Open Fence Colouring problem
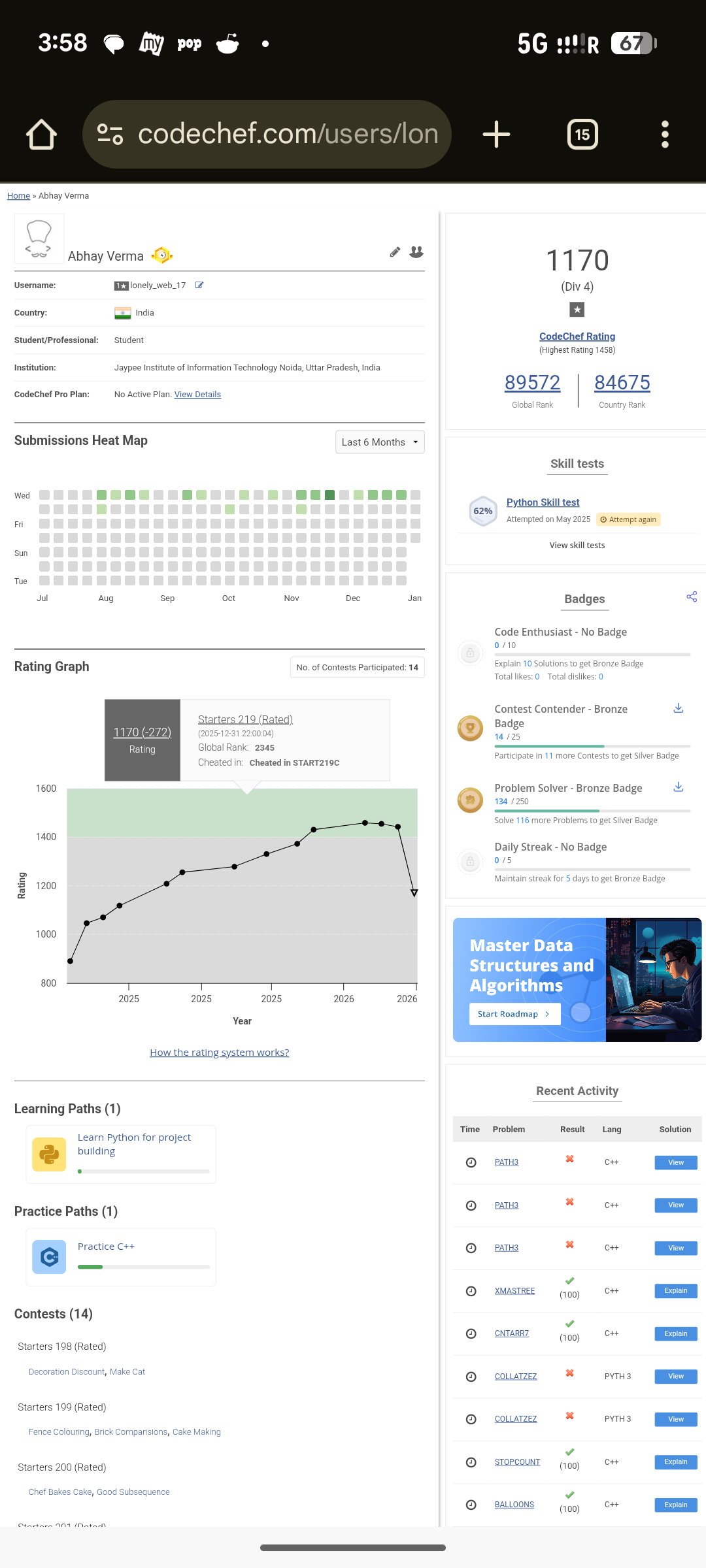Screen dimensions: 706x1568 point(59,1432)
